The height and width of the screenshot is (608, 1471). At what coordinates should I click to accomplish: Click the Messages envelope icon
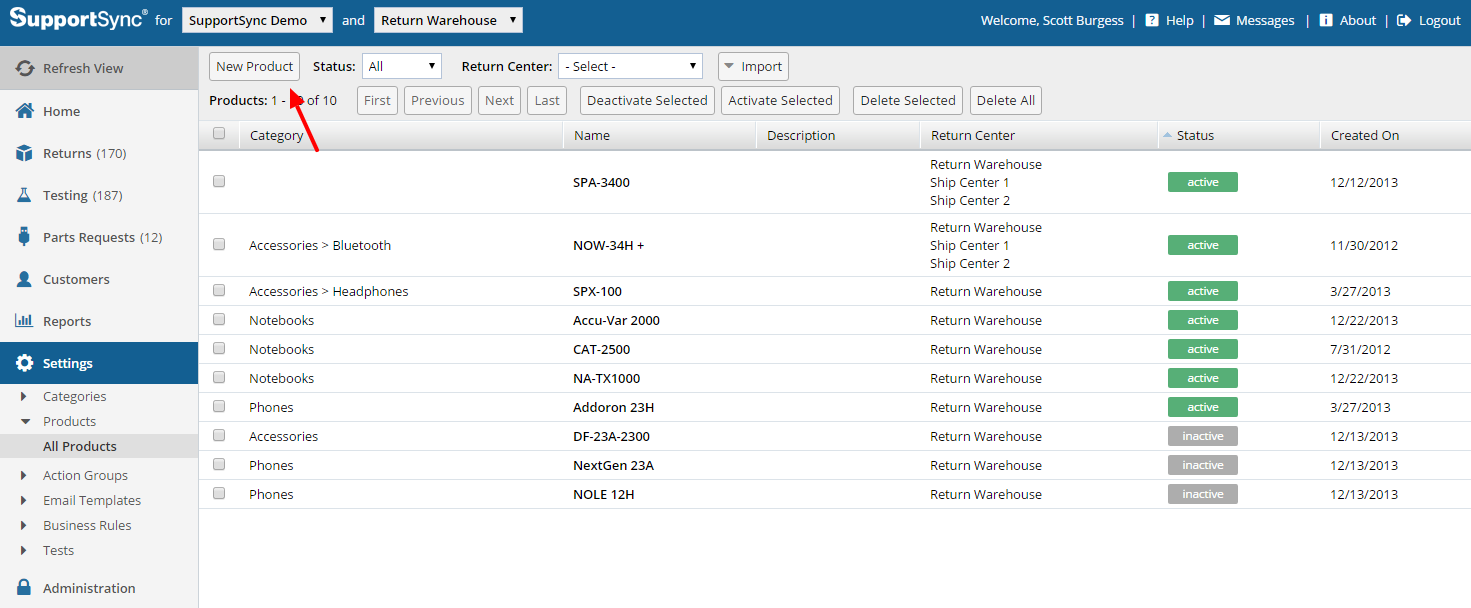coord(1222,20)
